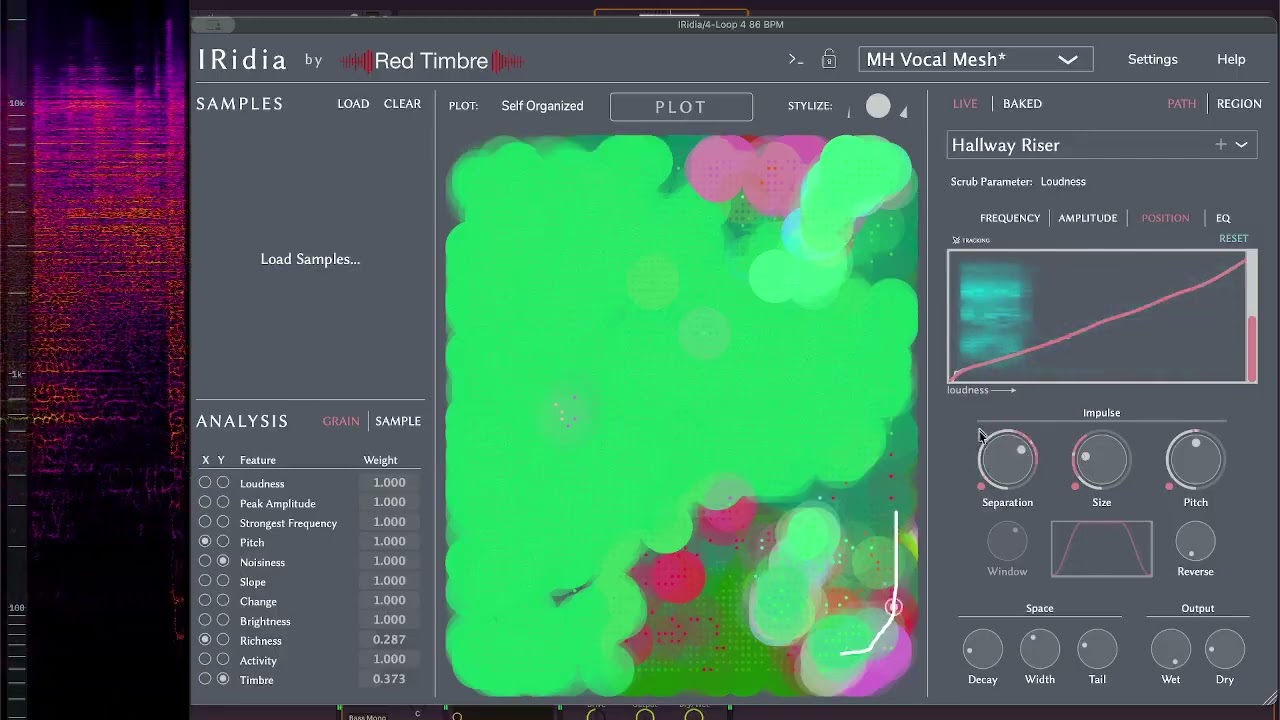The width and height of the screenshot is (1280, 720).
Task: Switch analysis to SAMPLE
Action: click(398, 421)
